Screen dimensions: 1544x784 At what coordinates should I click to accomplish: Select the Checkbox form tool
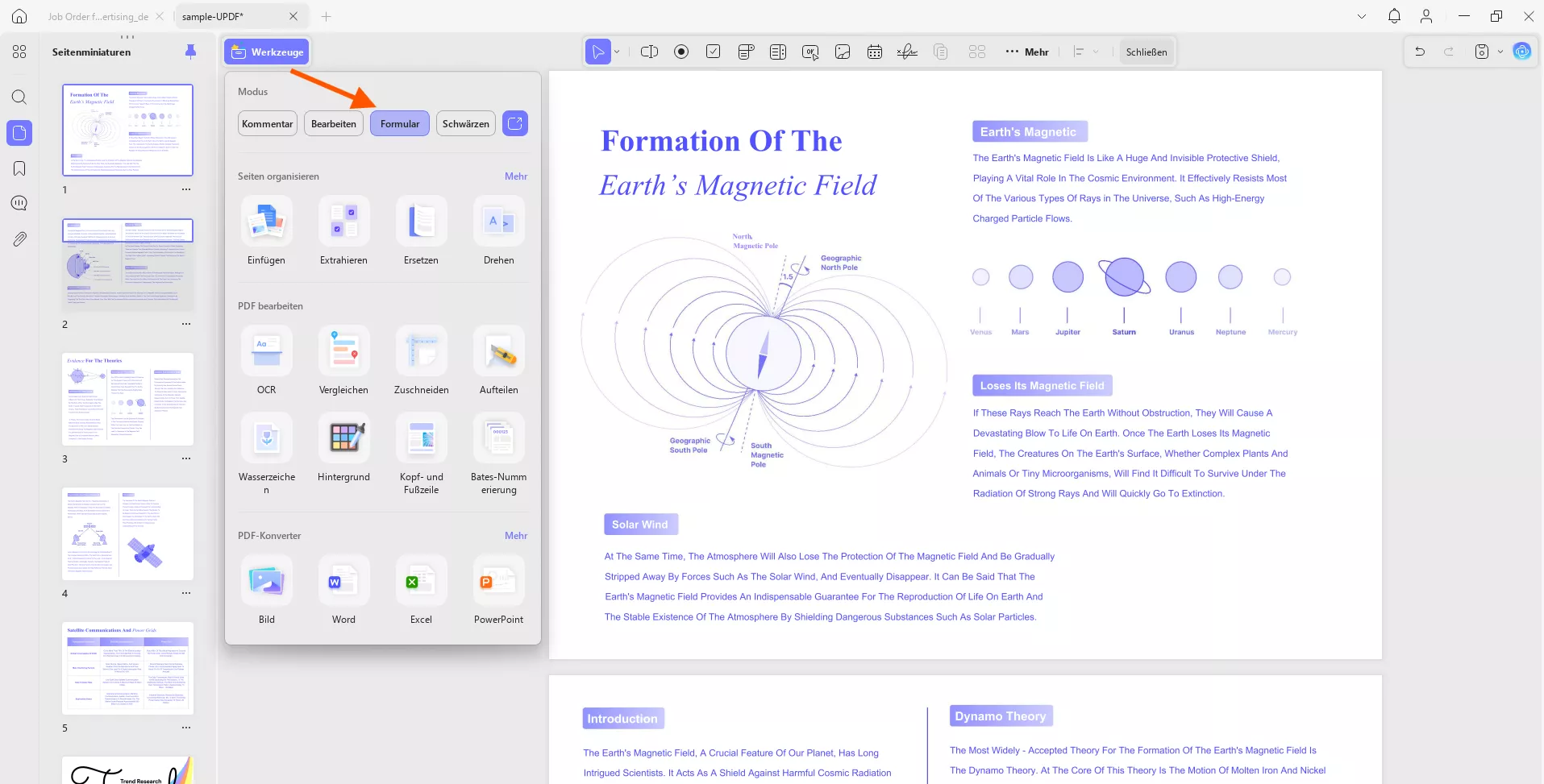tap(714, 52)
